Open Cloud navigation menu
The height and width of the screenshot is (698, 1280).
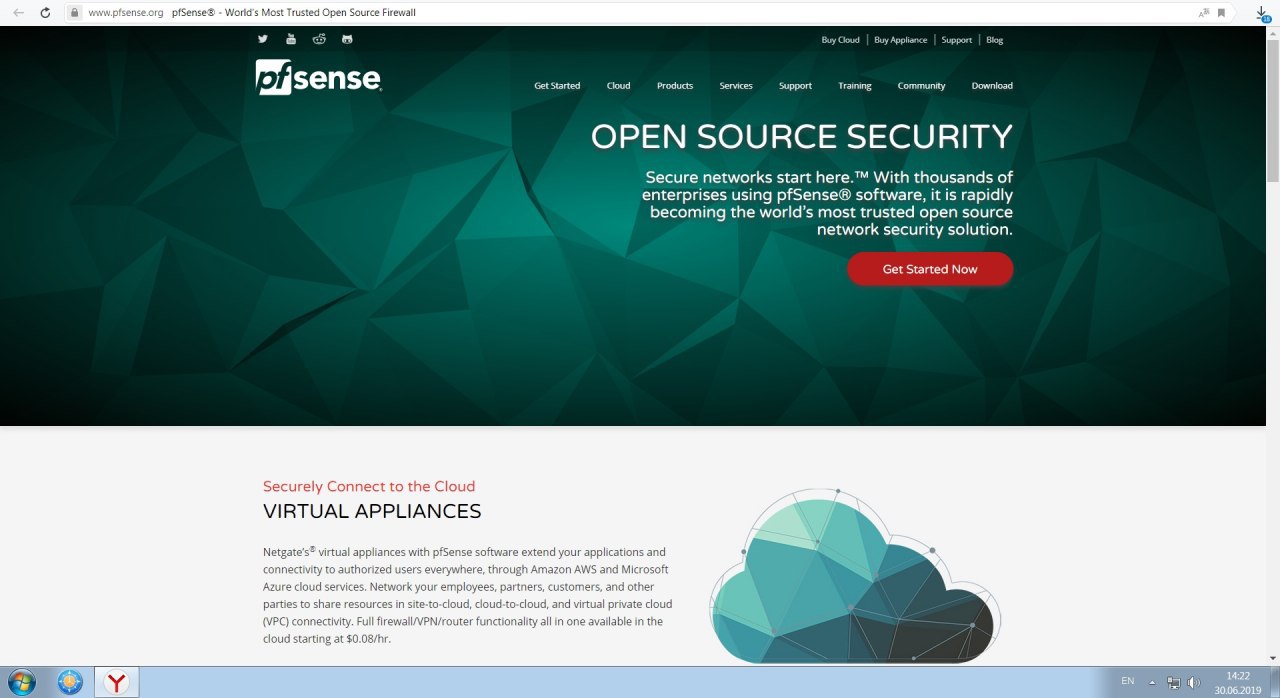(618, 86)
